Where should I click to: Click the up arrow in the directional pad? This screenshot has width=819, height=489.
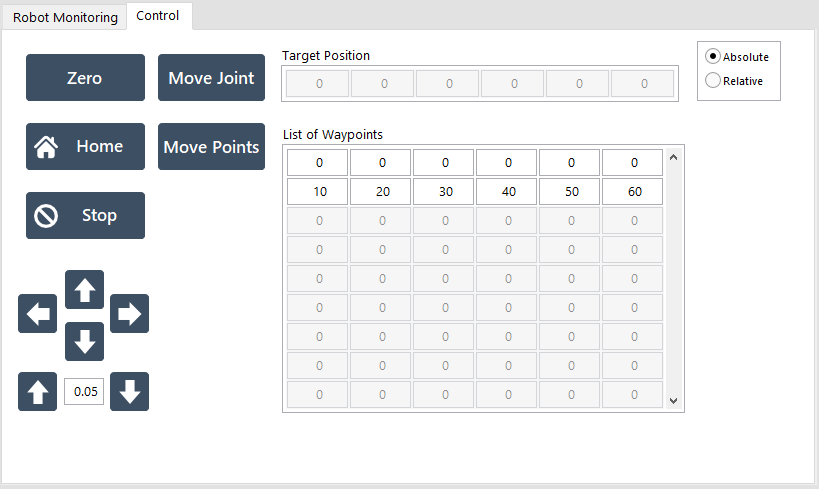85,289
